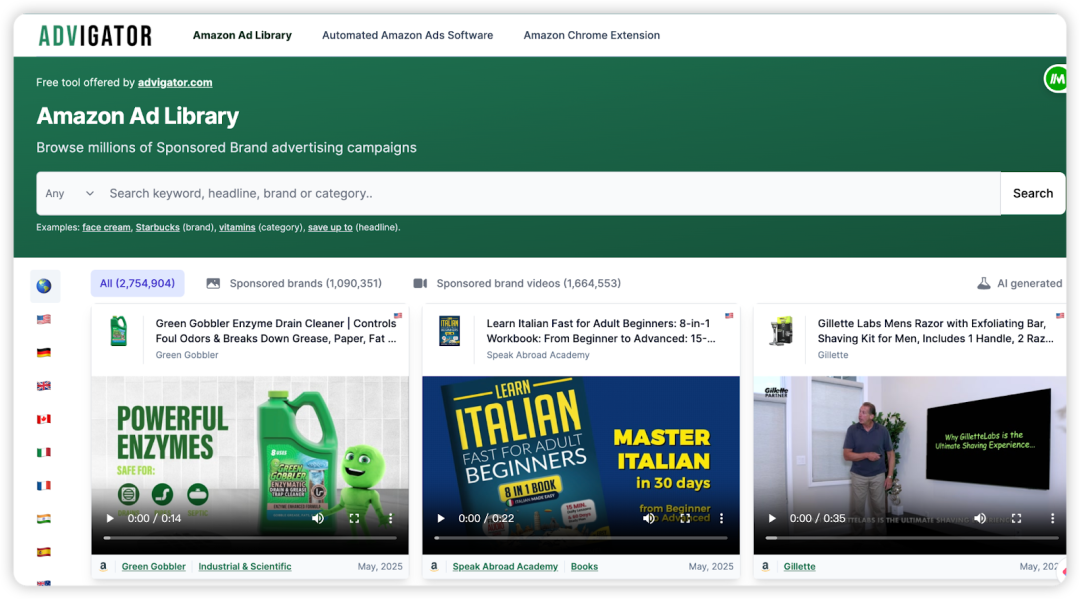Open Amazon Ad Library nav item
Viewport: 1080px width, 599px height.
(x=242, y=35)
